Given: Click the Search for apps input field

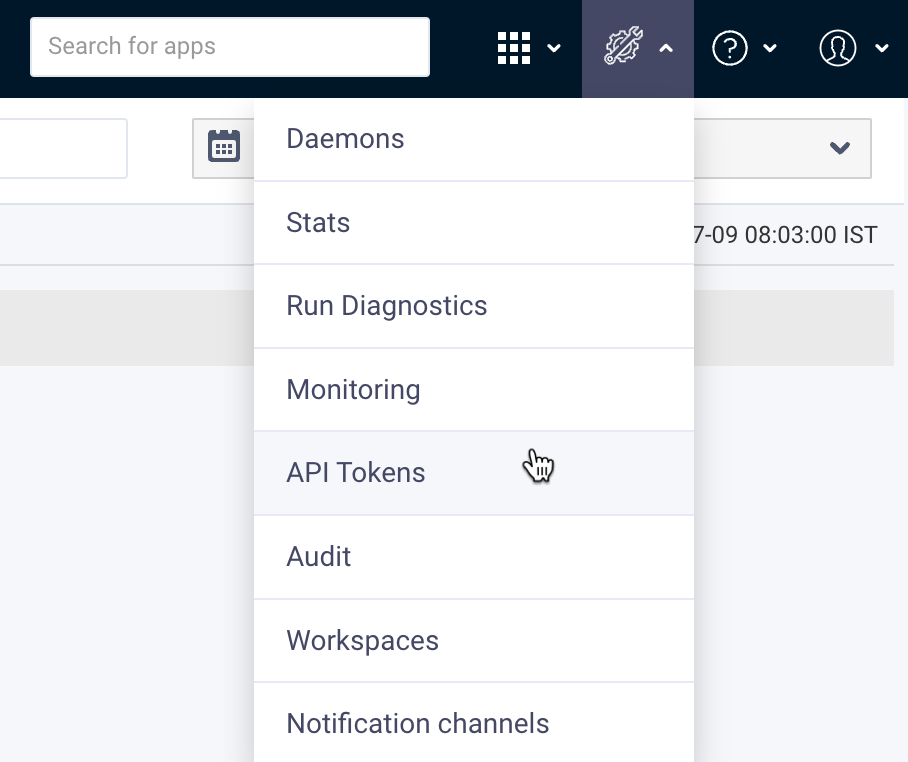Looking at the screenshot, I should click(x=230, y=46).
